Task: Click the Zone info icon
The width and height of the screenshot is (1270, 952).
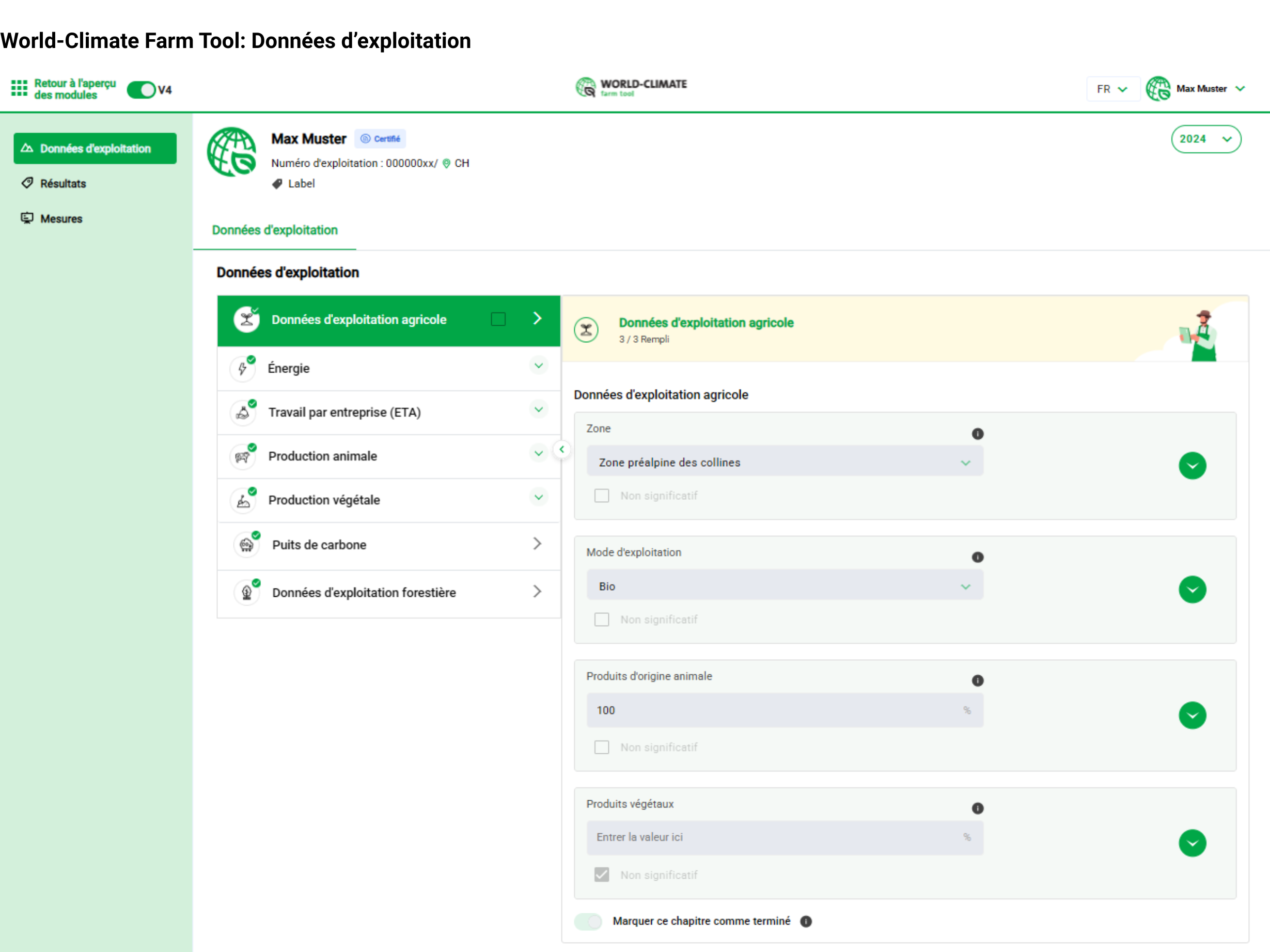Action: click(x=977, y=434)
